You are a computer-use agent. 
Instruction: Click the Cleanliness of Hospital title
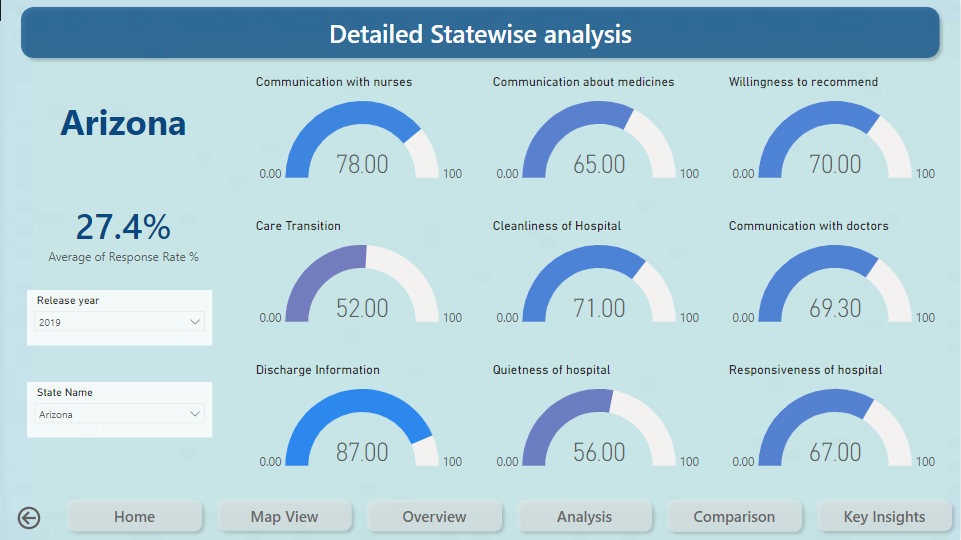click(x=557, y=226)
